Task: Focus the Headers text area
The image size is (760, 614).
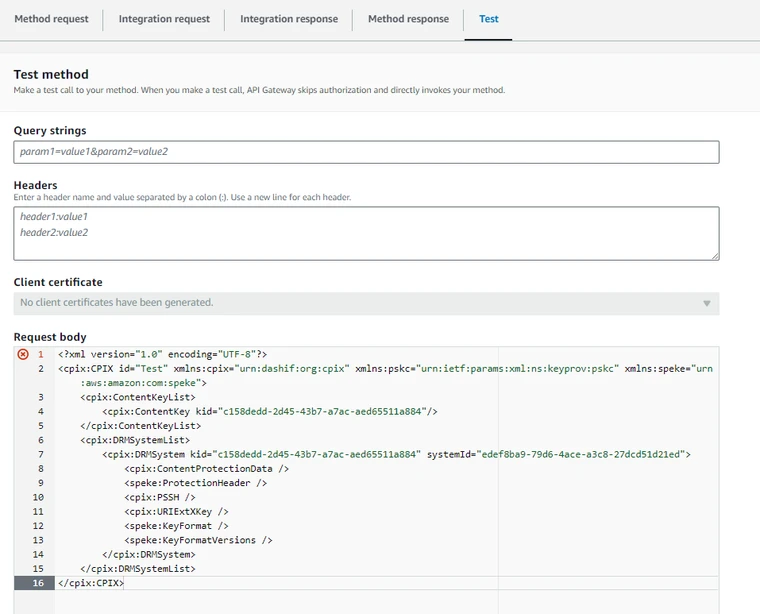Action: coord(366,233)
